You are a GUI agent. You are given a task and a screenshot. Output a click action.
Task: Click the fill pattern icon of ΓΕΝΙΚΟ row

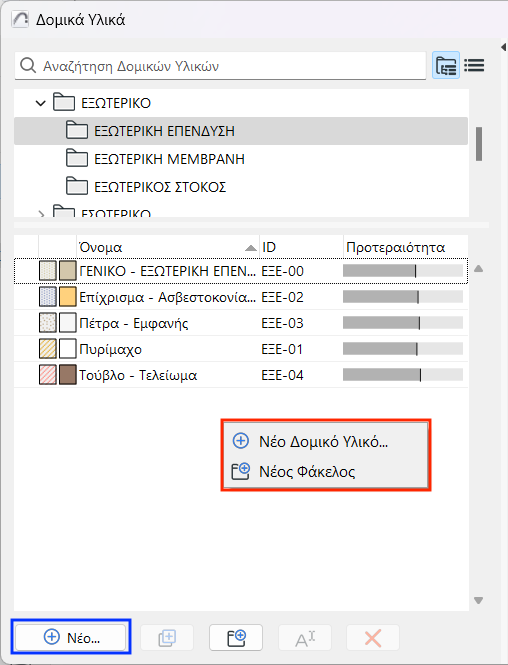(x=48, y=271)
